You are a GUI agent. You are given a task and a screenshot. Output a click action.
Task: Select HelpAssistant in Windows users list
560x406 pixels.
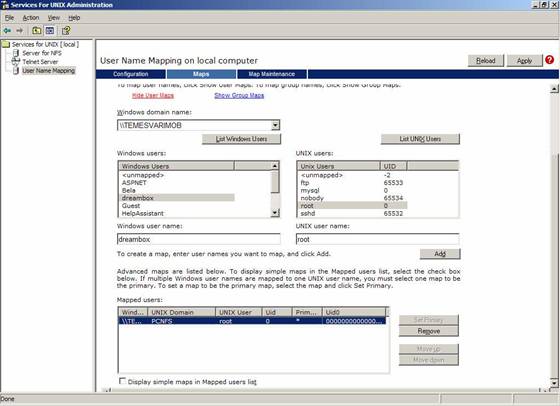pyautogui.click(x=142, y=213)
